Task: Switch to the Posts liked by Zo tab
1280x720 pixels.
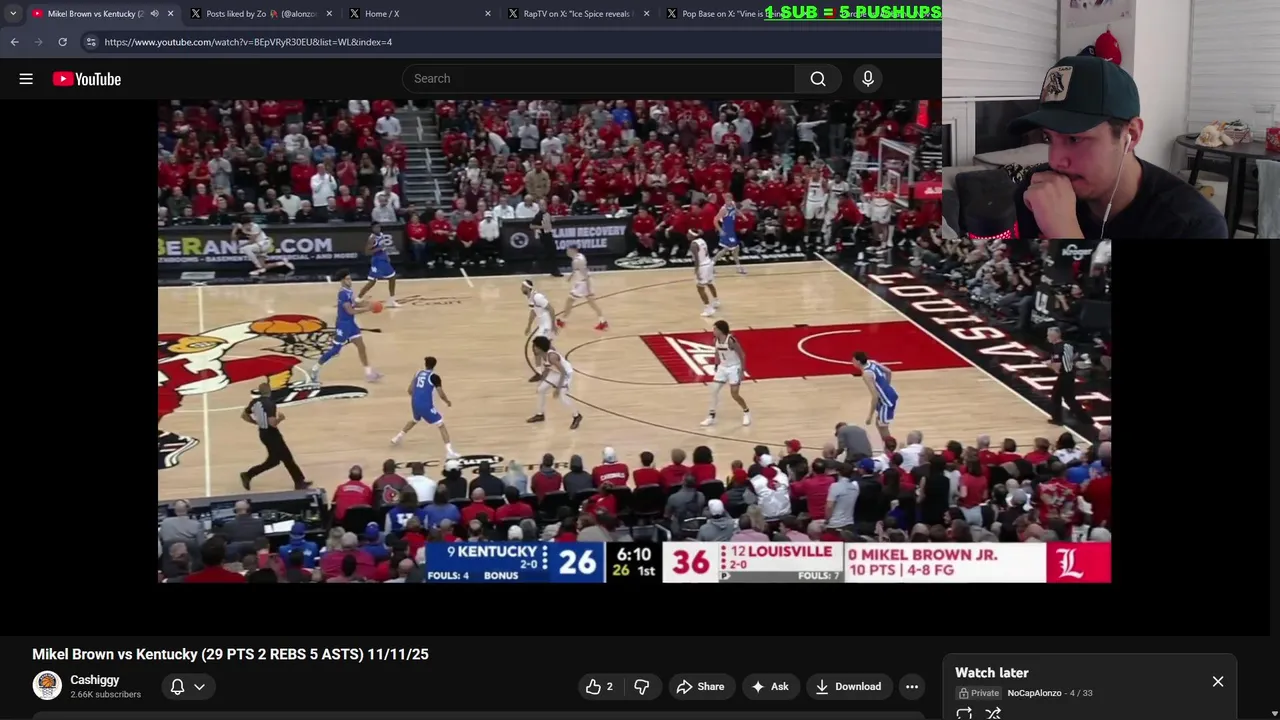Action: pos(260,14)
